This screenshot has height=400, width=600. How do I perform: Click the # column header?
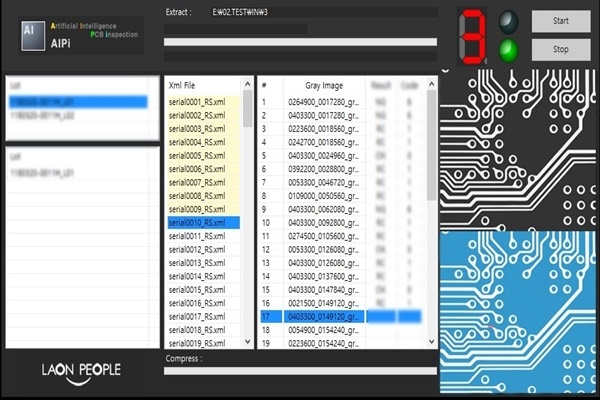pos(264,86)
